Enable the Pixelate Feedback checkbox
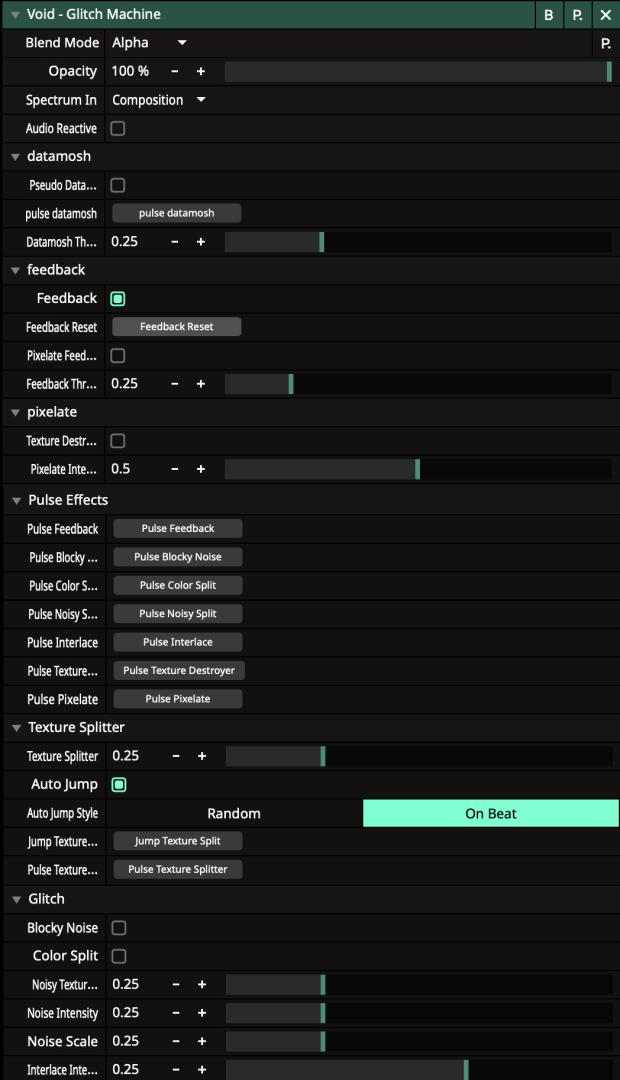Screen dimensions: 620x1080 pyautogui.click(x=118, y=355)
